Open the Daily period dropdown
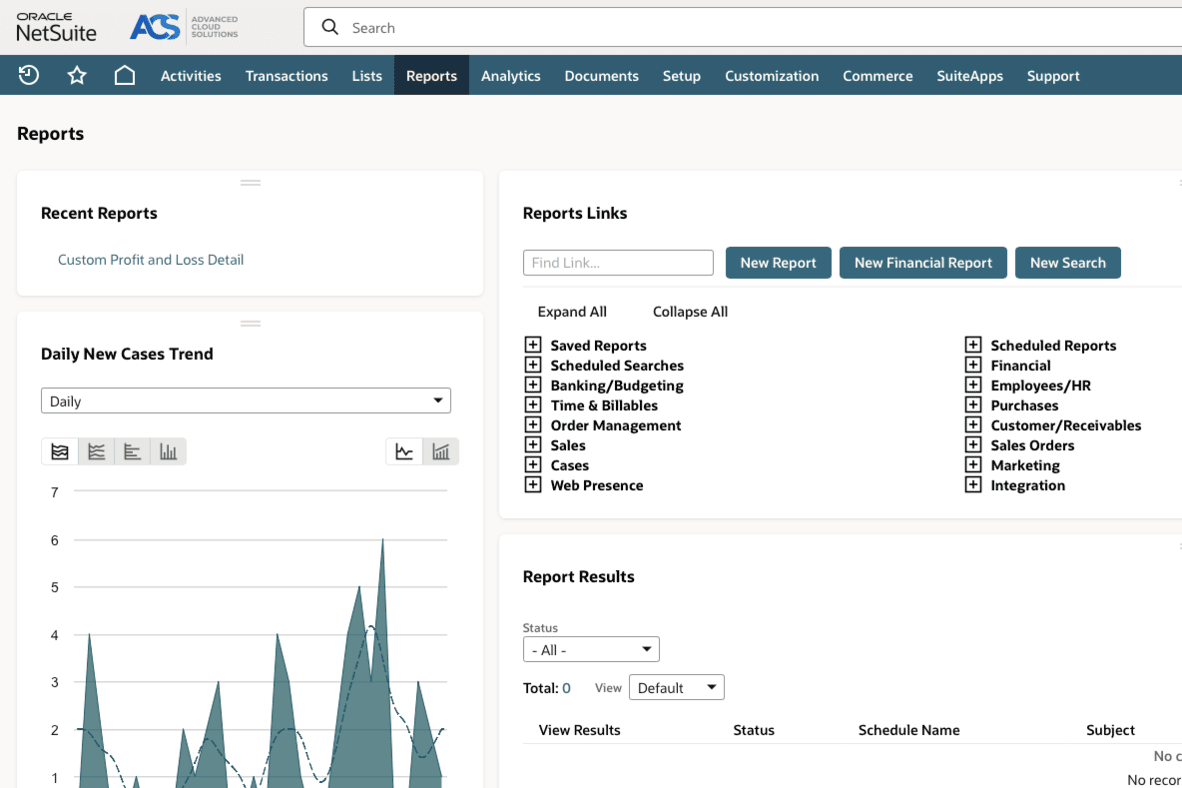 246,400
